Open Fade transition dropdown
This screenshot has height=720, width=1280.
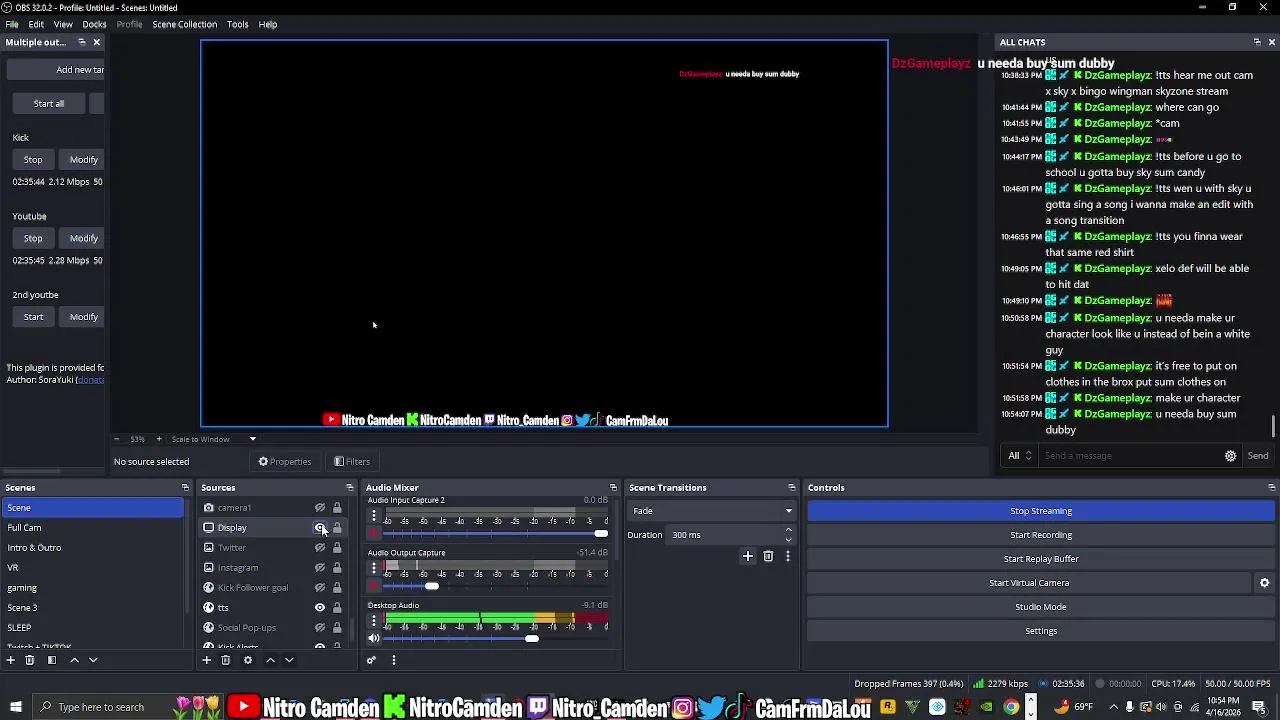[x=711, y=511]
